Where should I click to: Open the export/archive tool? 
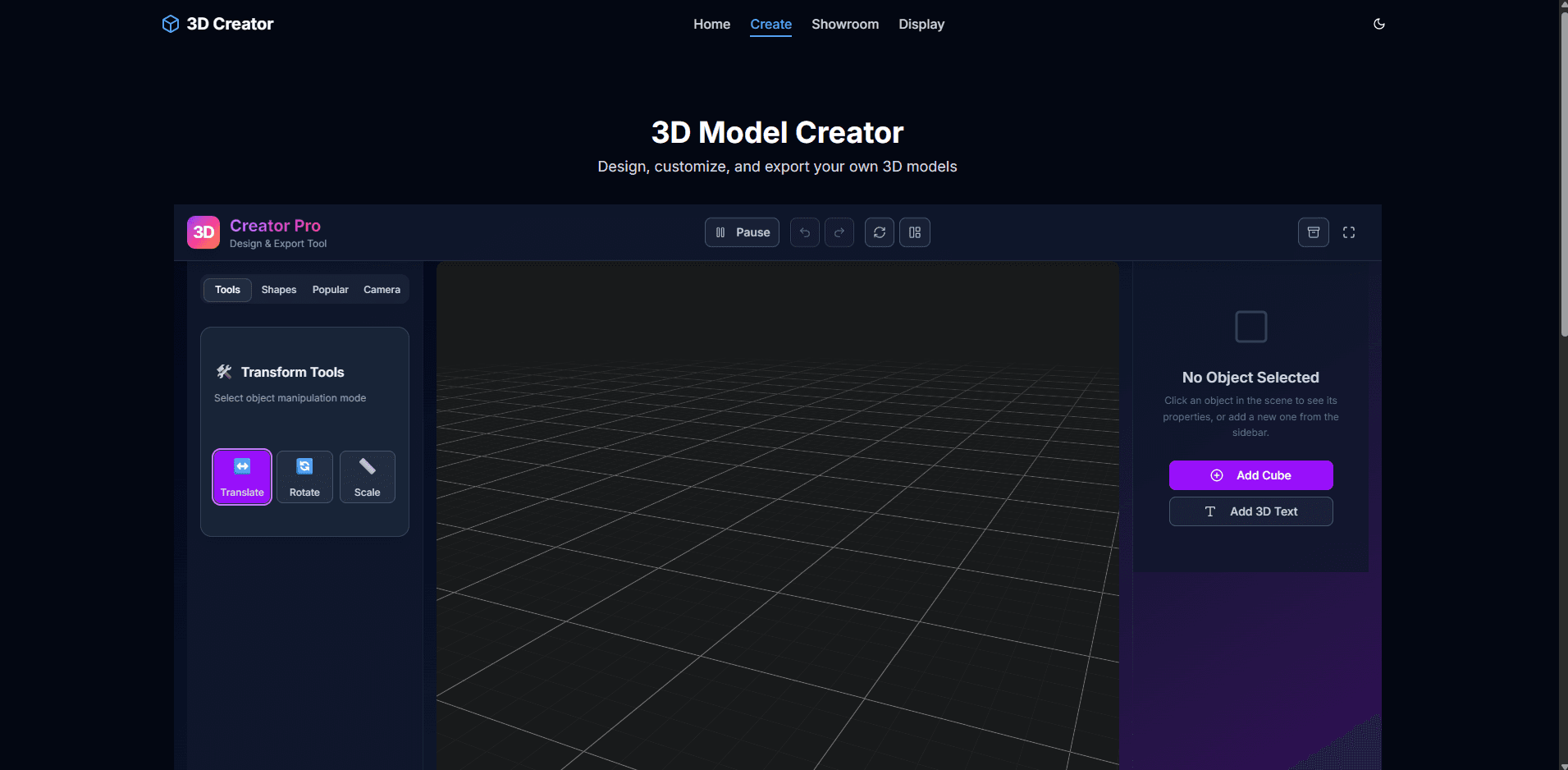click(1313, 232)
